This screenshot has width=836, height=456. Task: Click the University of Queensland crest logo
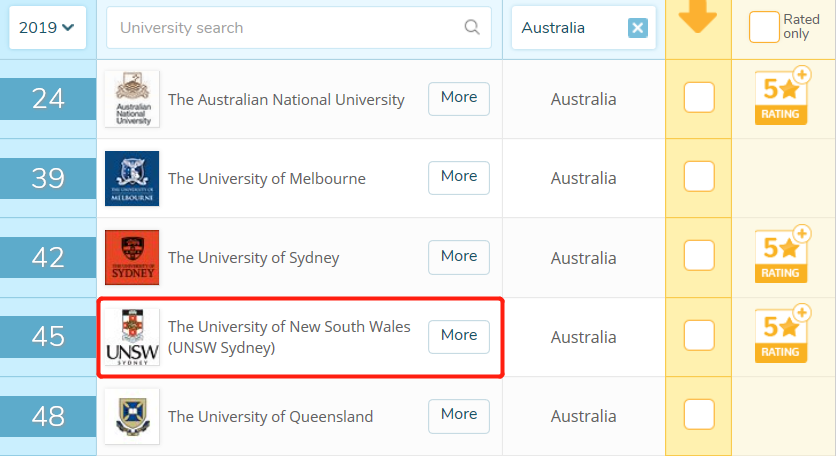pos(132,417)
